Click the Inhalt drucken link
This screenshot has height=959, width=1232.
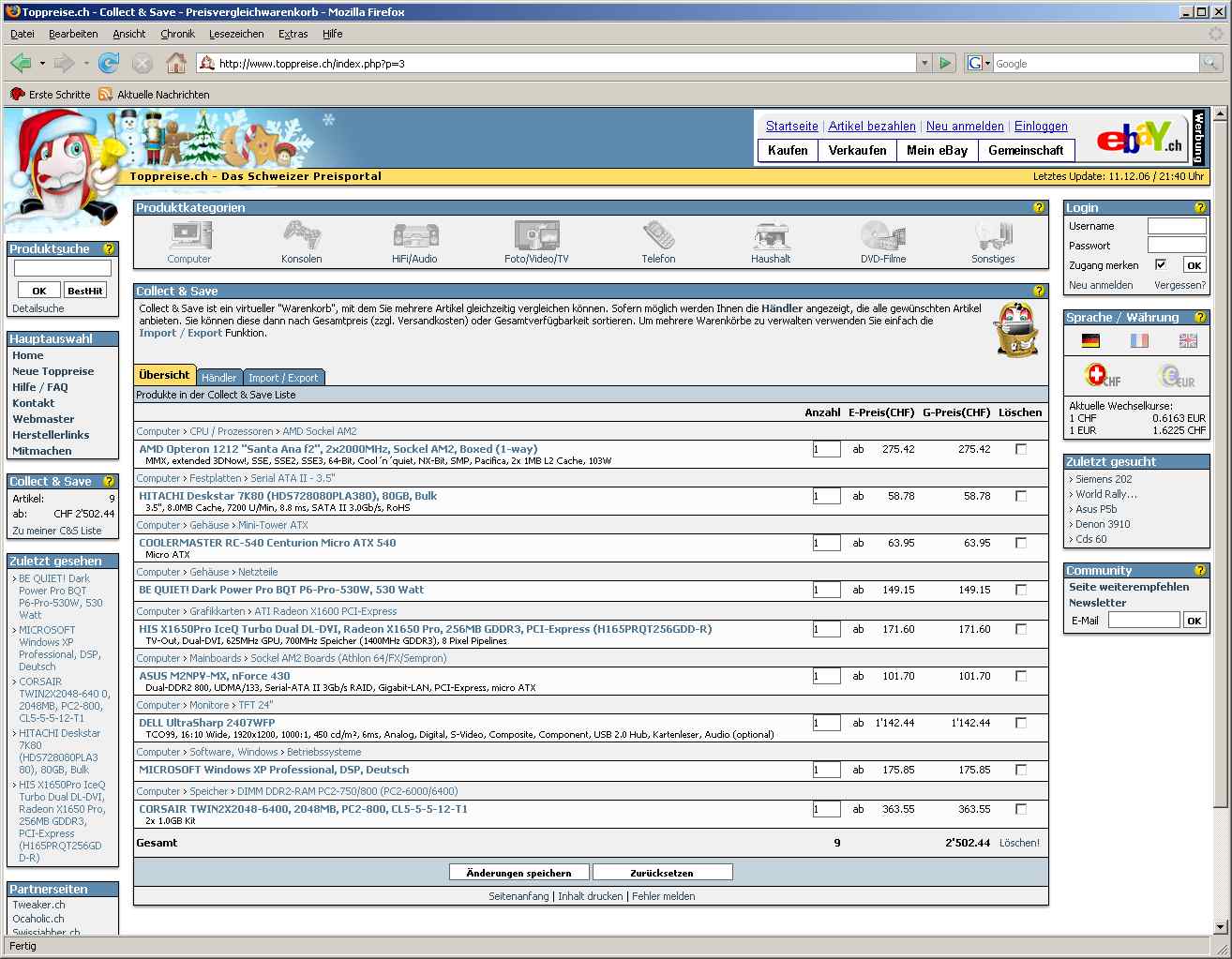click(591, 896)
